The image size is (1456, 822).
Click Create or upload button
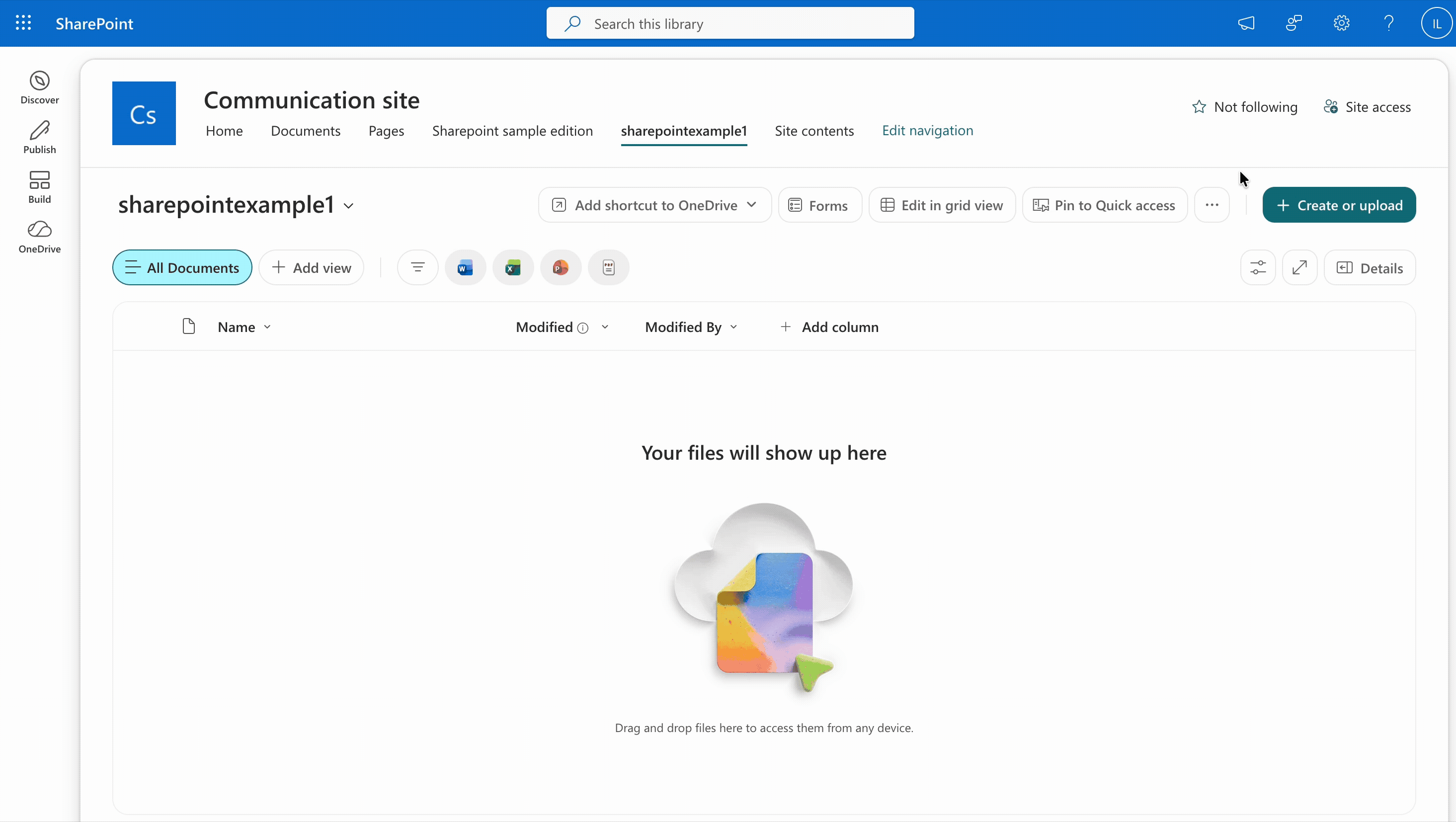pyautogui.click(x=1339, y=205)
